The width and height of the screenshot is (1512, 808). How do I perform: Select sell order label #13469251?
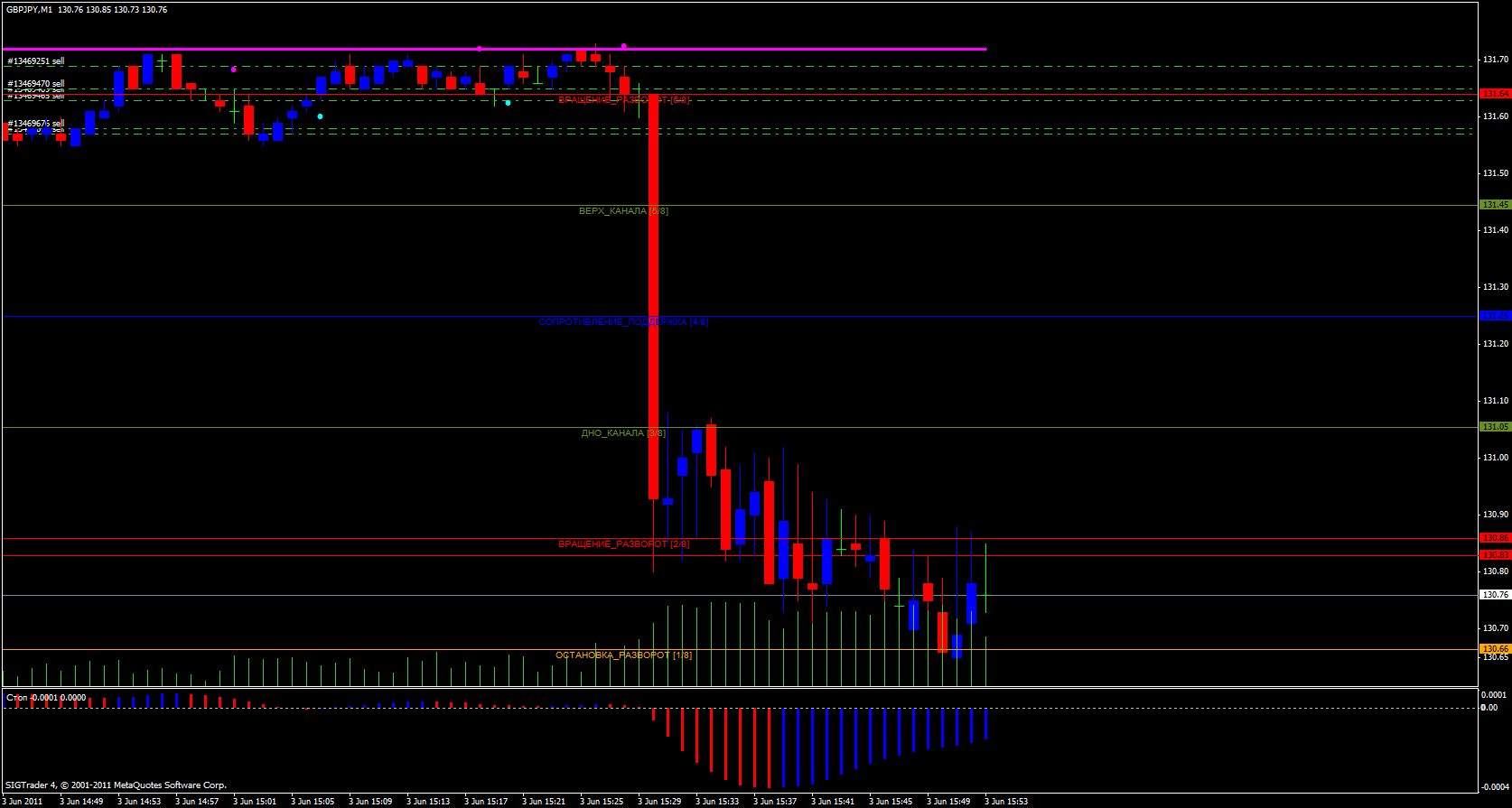36,61
